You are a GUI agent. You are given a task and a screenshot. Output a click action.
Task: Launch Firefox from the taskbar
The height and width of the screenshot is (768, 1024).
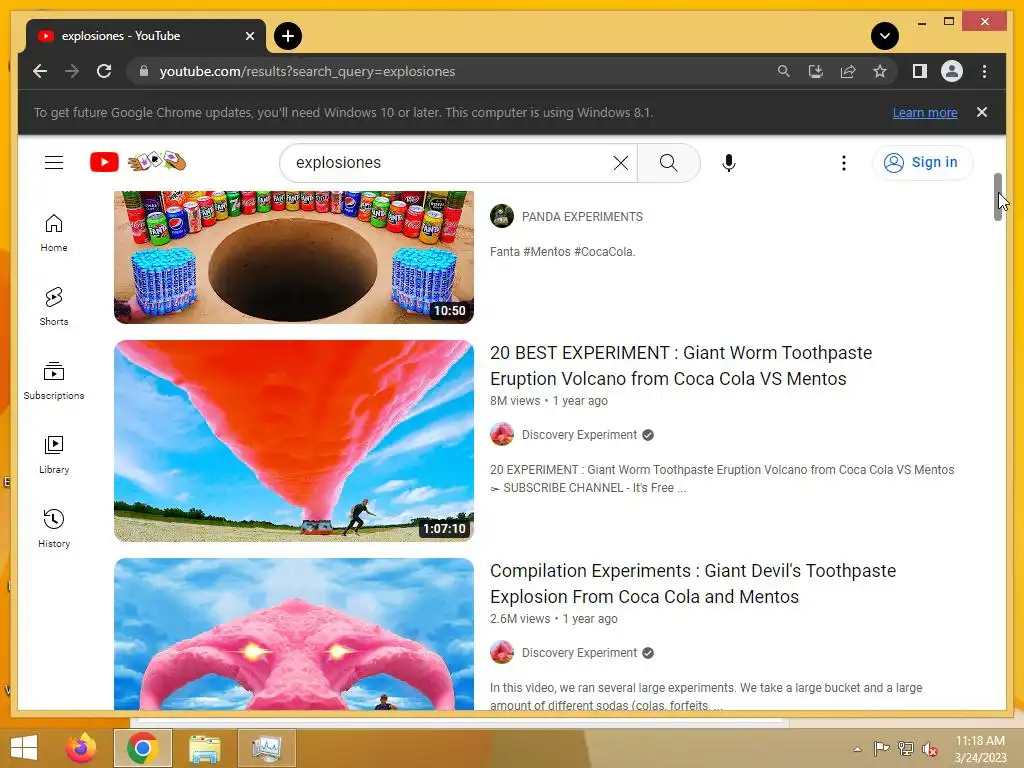click(x=81, y=748)
